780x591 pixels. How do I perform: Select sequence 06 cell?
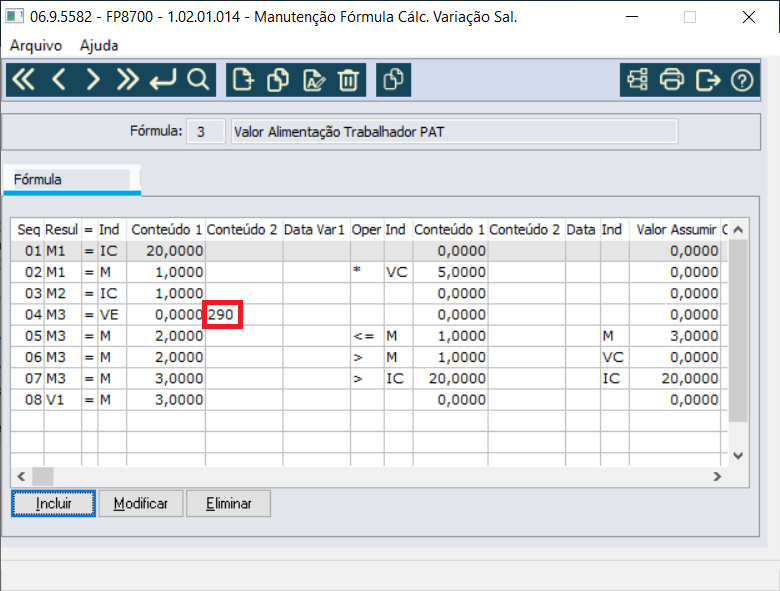click(x=28, y=357)
